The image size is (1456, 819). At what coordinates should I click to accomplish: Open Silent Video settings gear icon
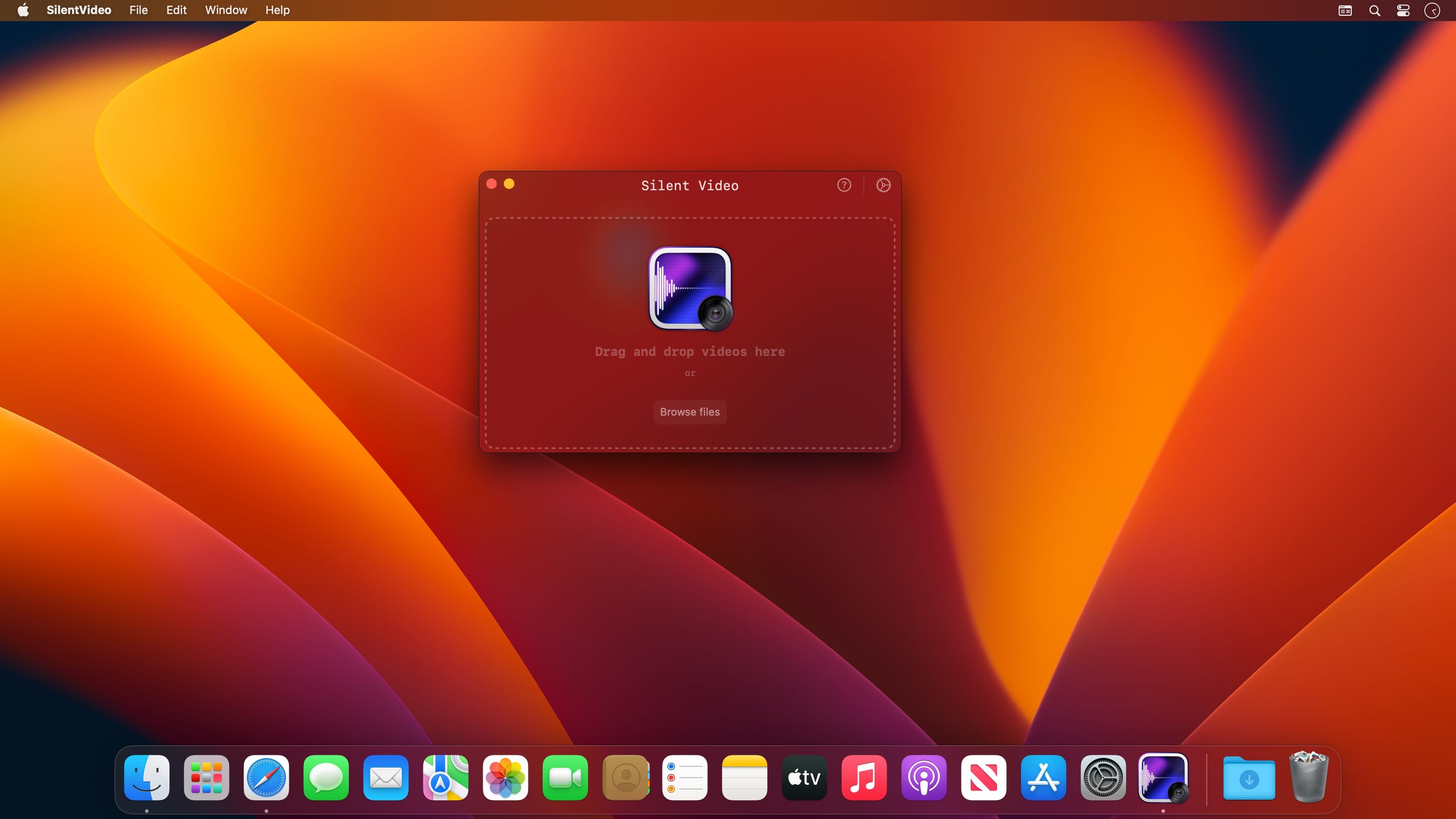883,185
